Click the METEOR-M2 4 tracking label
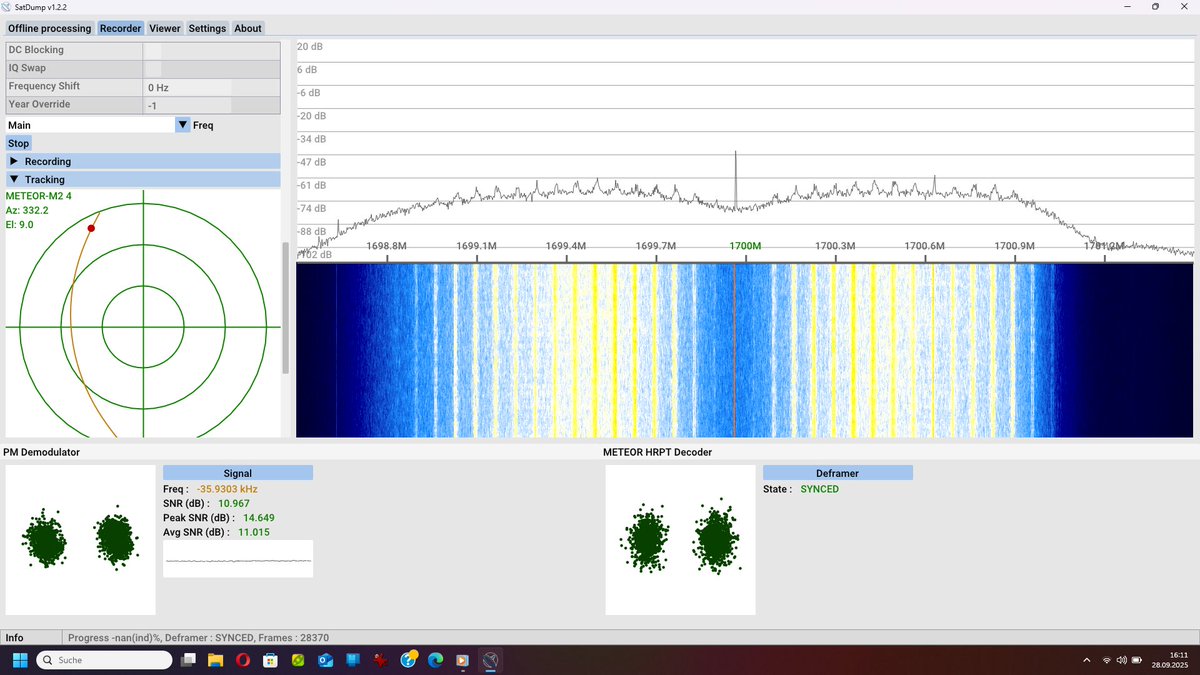The image size is (1200, 675). click(x=38, y=196)
